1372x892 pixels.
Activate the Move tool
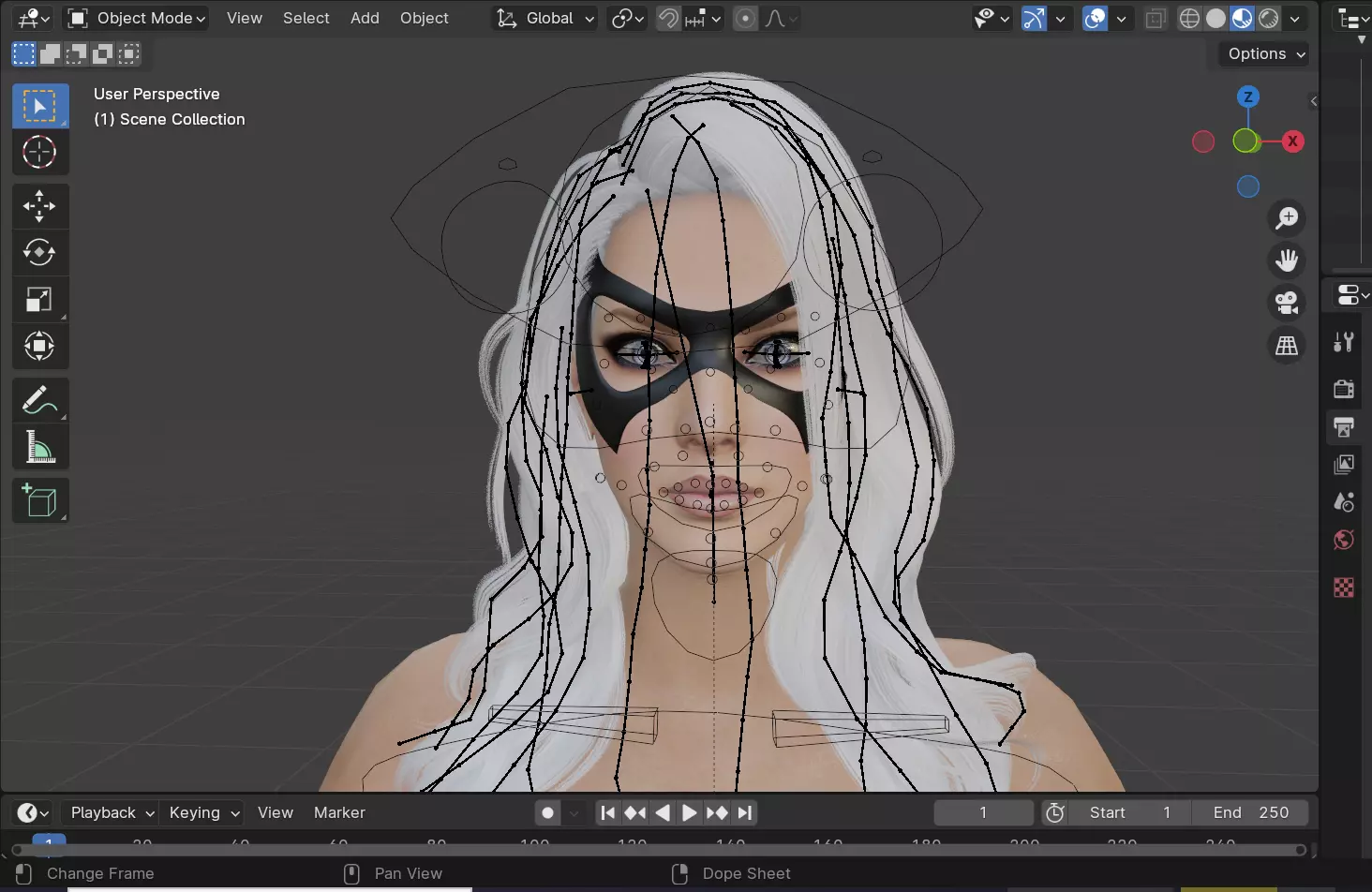click(x=39, y=206)
